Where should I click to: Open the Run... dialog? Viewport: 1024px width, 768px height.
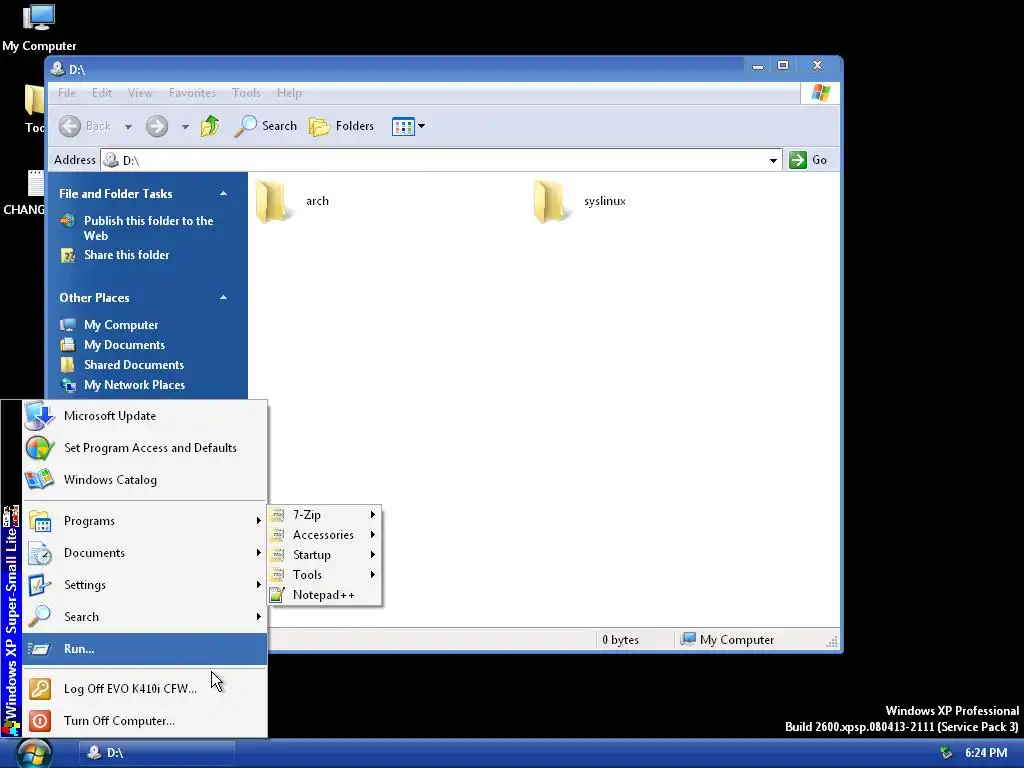tap(145, 649)
